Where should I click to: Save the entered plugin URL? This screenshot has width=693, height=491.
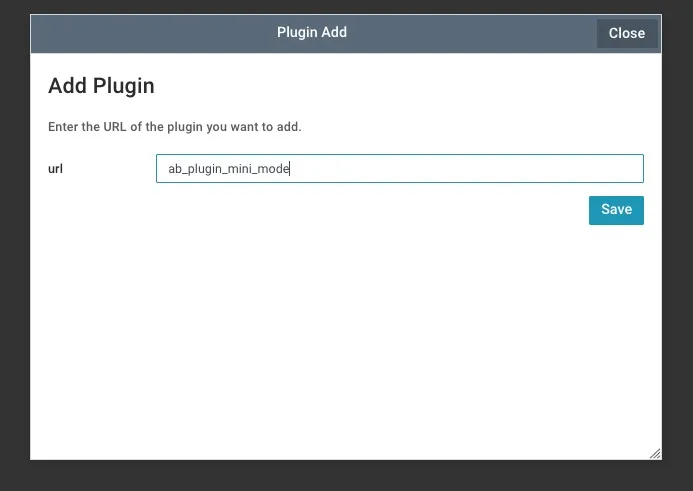tap(616, 210)
